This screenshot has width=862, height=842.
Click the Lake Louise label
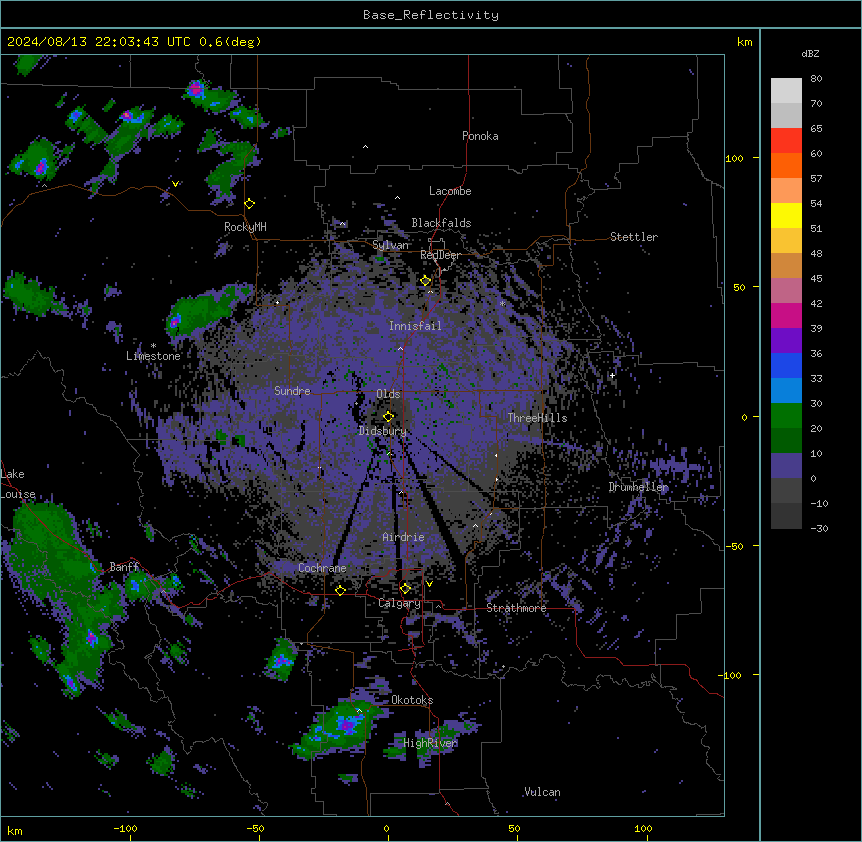click(18, 484)
